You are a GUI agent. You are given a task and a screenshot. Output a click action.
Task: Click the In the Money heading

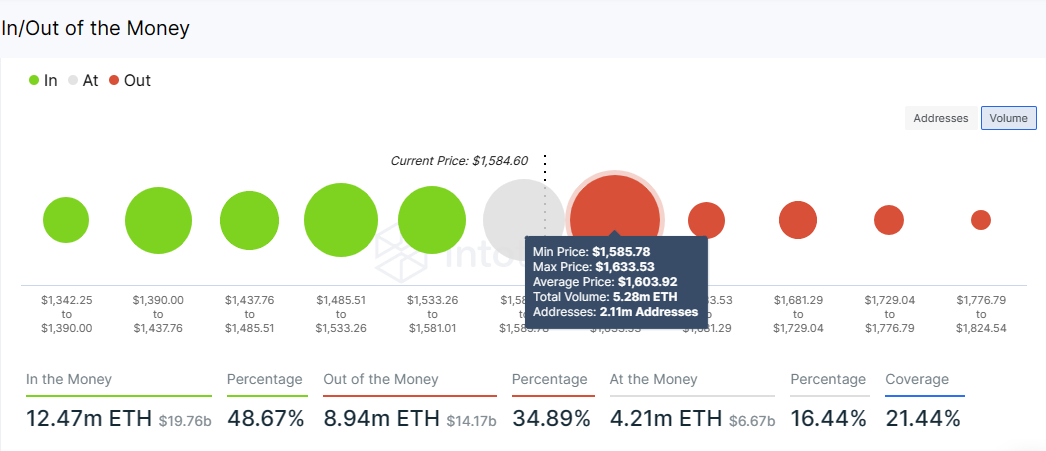tap(69, 380)
